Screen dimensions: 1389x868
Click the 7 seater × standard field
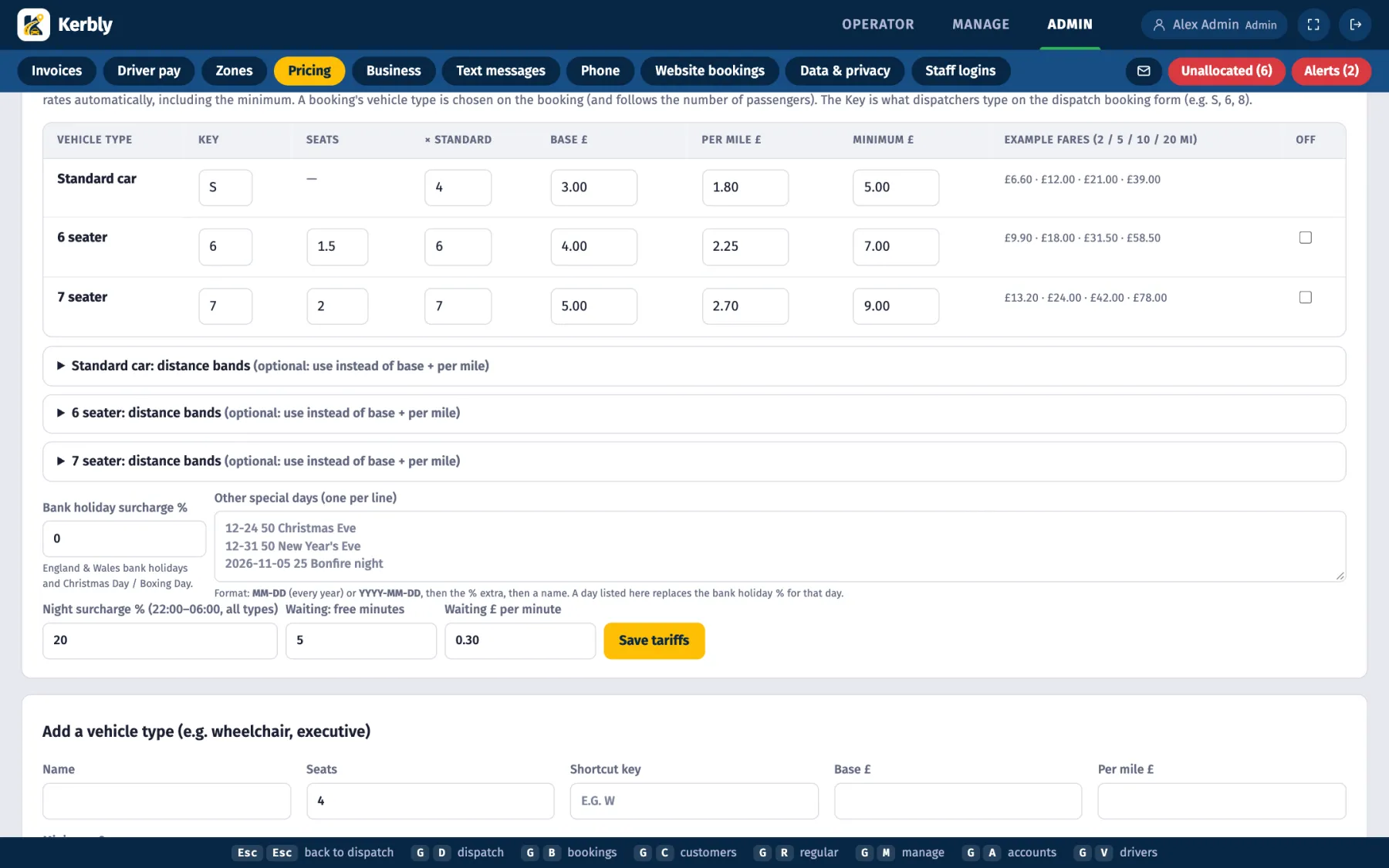click(458, 306)
